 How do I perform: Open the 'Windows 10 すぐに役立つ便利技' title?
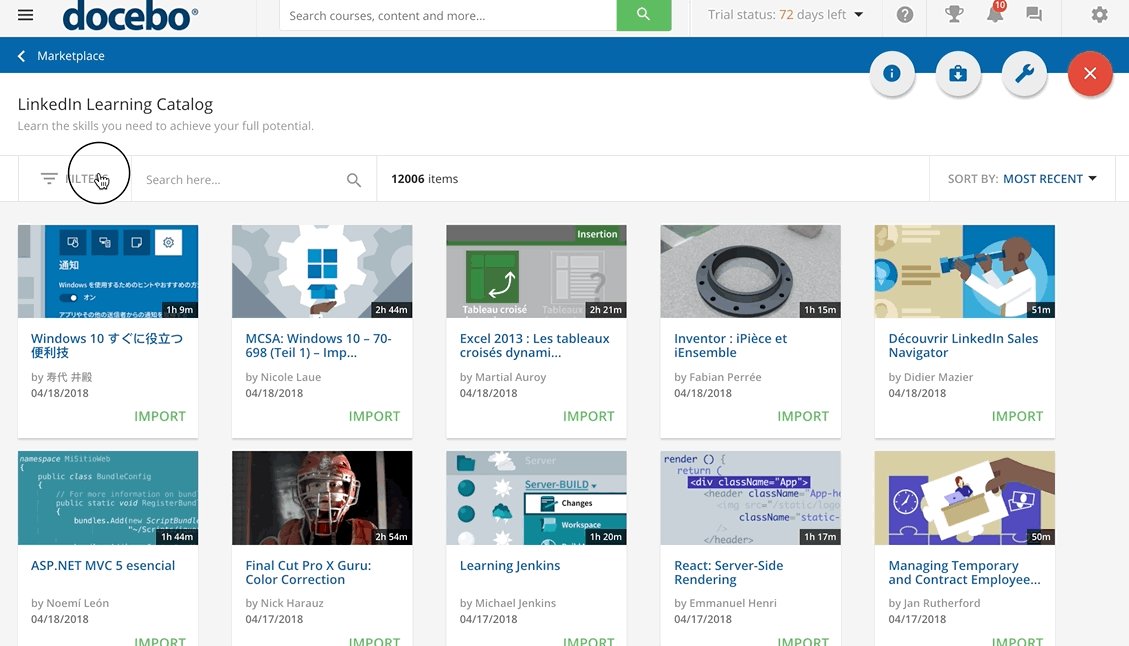107,346
